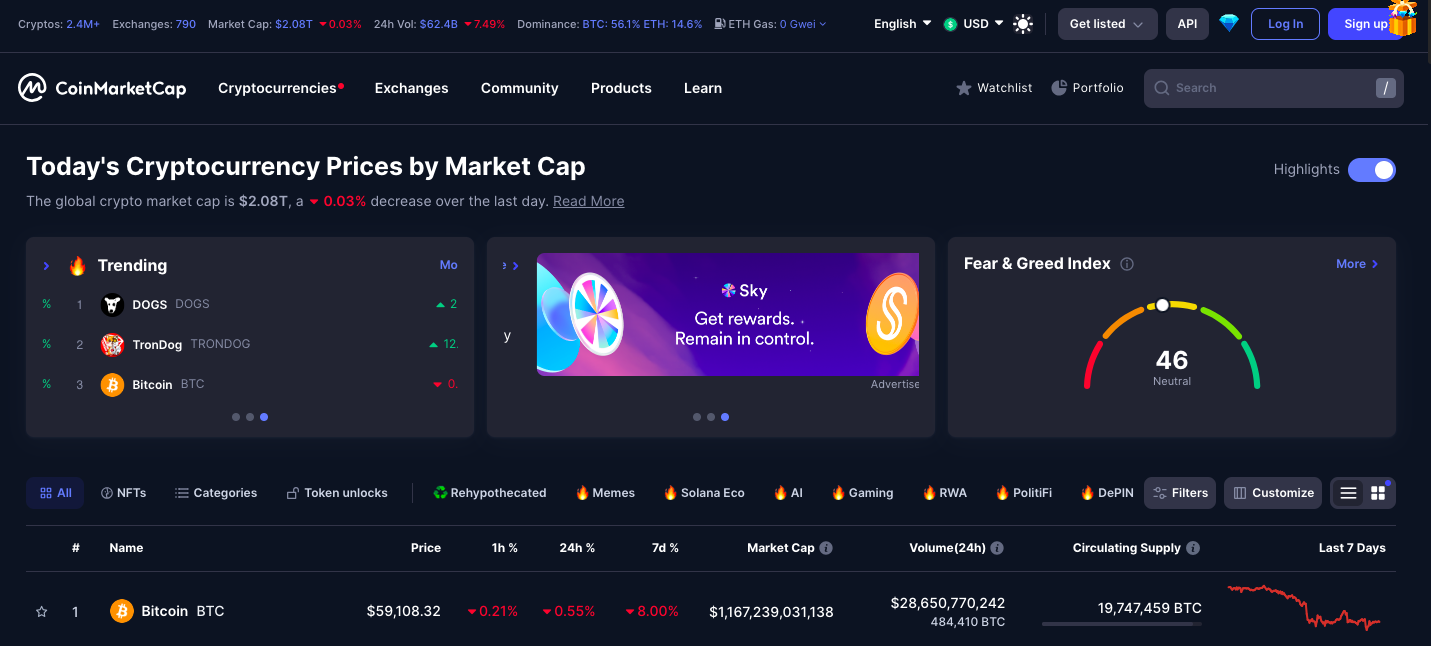Click Bitcoin circulating supply progress bar

pos(1121,624)
